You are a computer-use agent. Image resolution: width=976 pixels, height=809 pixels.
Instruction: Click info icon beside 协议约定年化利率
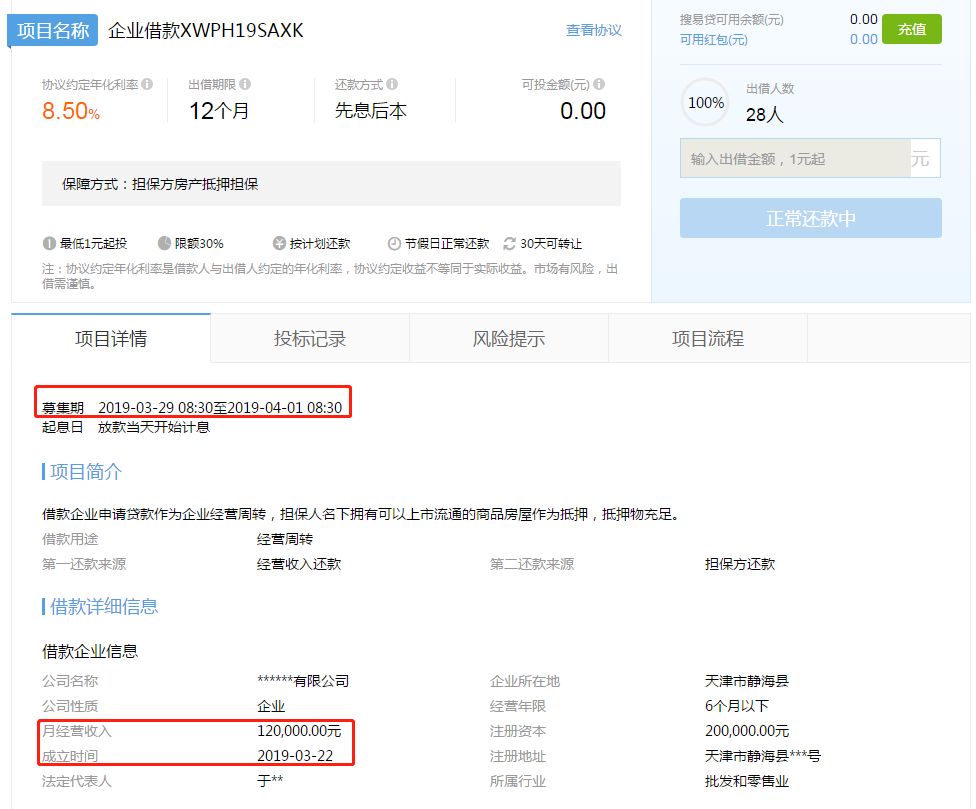(147, 85)
